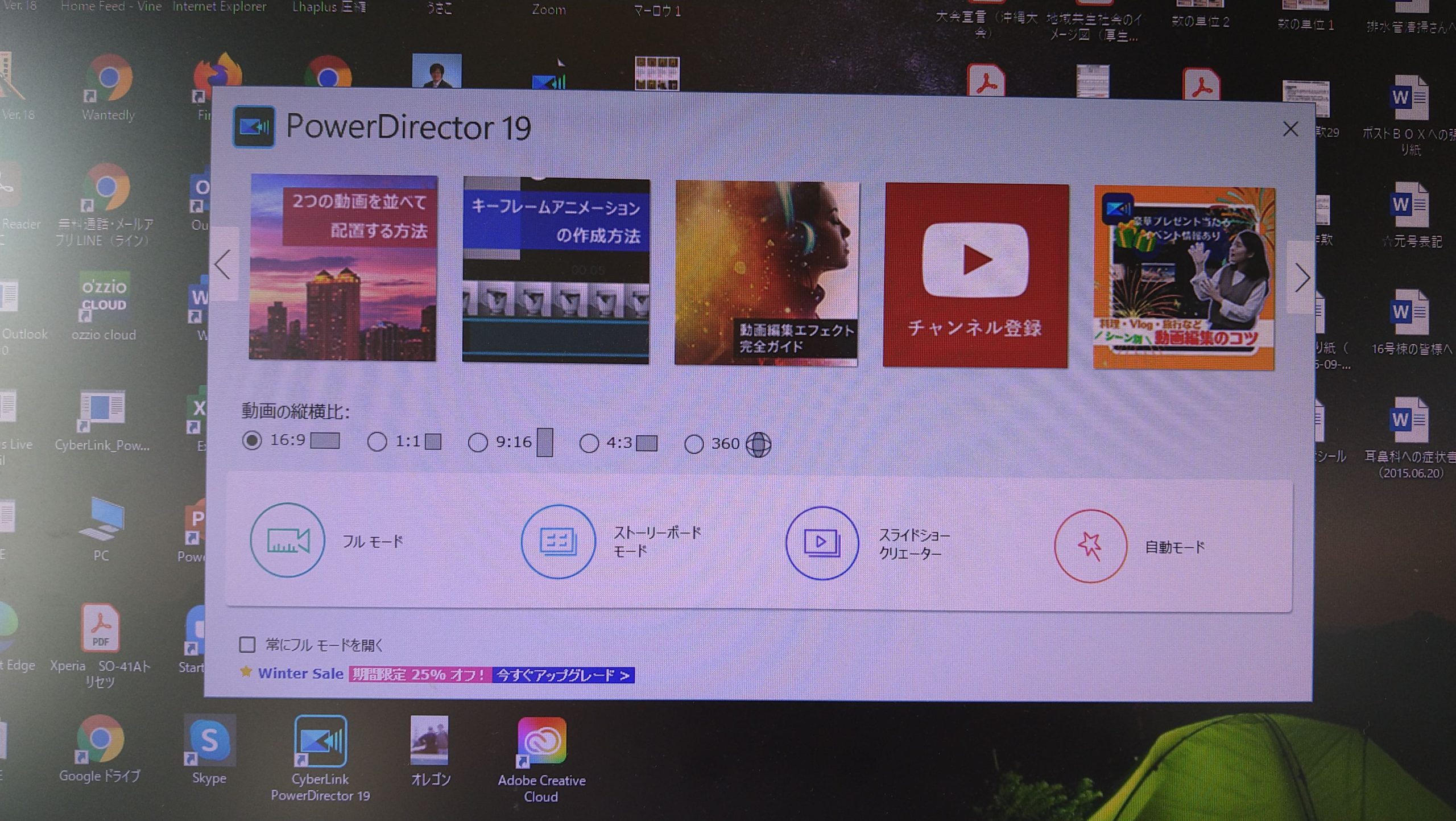Click the ストーリーボード モード label
1456x821 pixels.
[657, 542]
